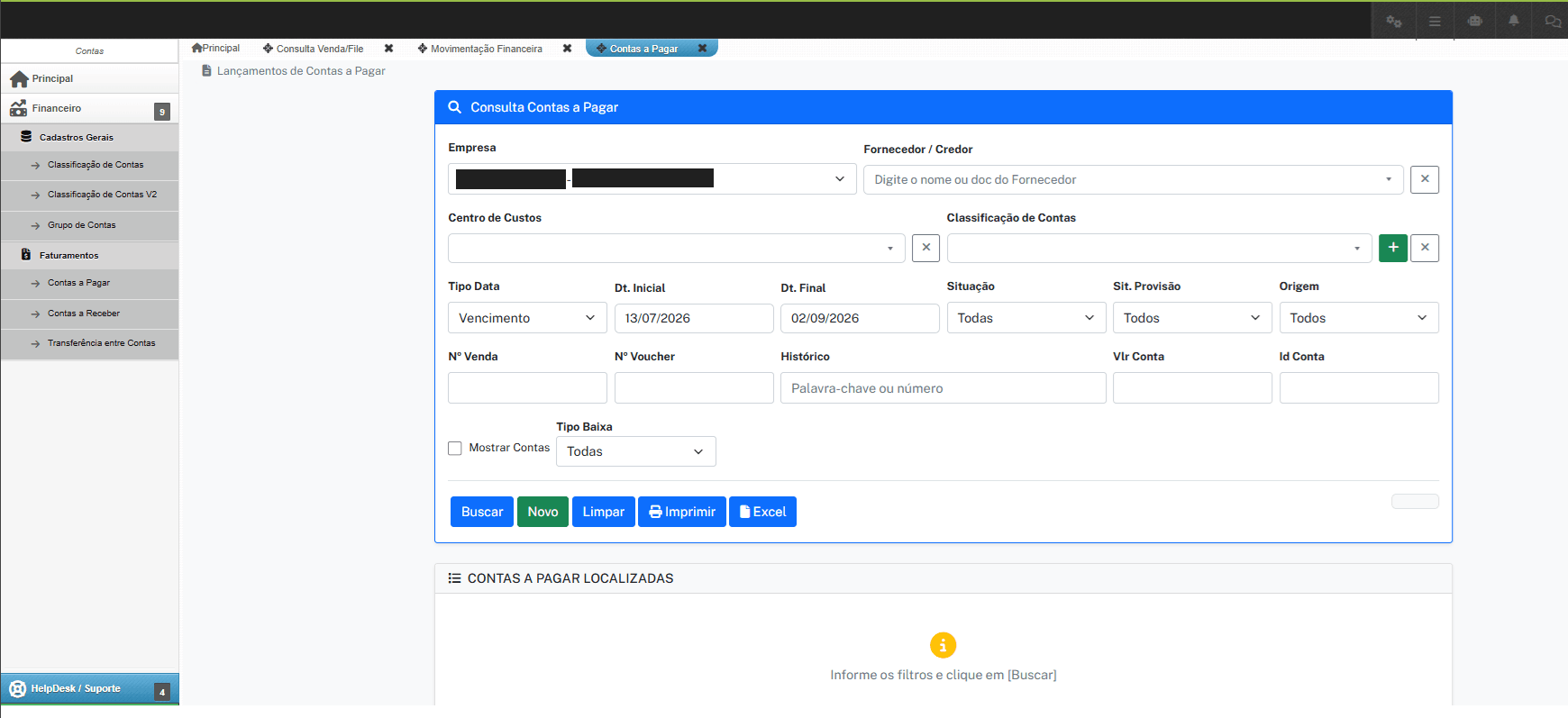Switch to the Movimentação Financeira tab
1568x718 pixels.
(480, 49)
